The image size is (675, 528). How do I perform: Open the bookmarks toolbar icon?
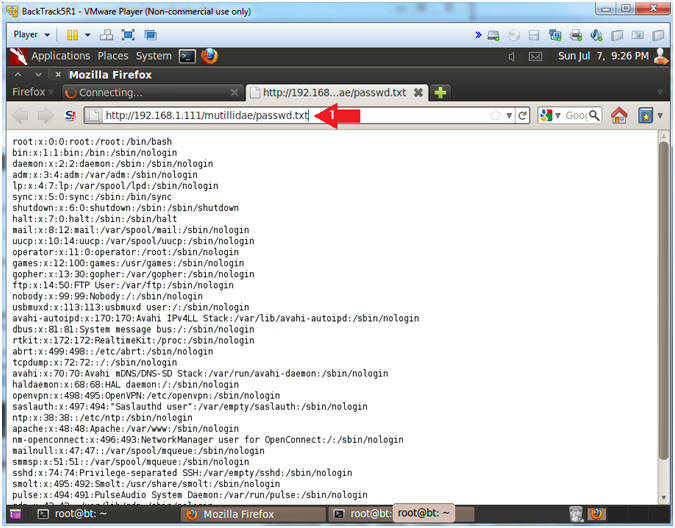(x=645, y=115)
